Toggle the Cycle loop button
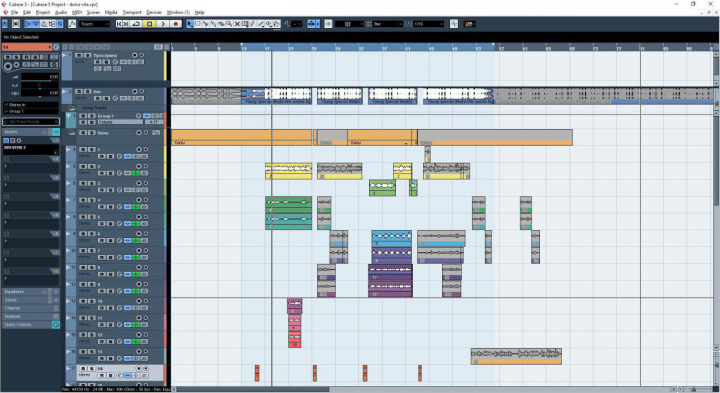 click(x=136, y=24)
